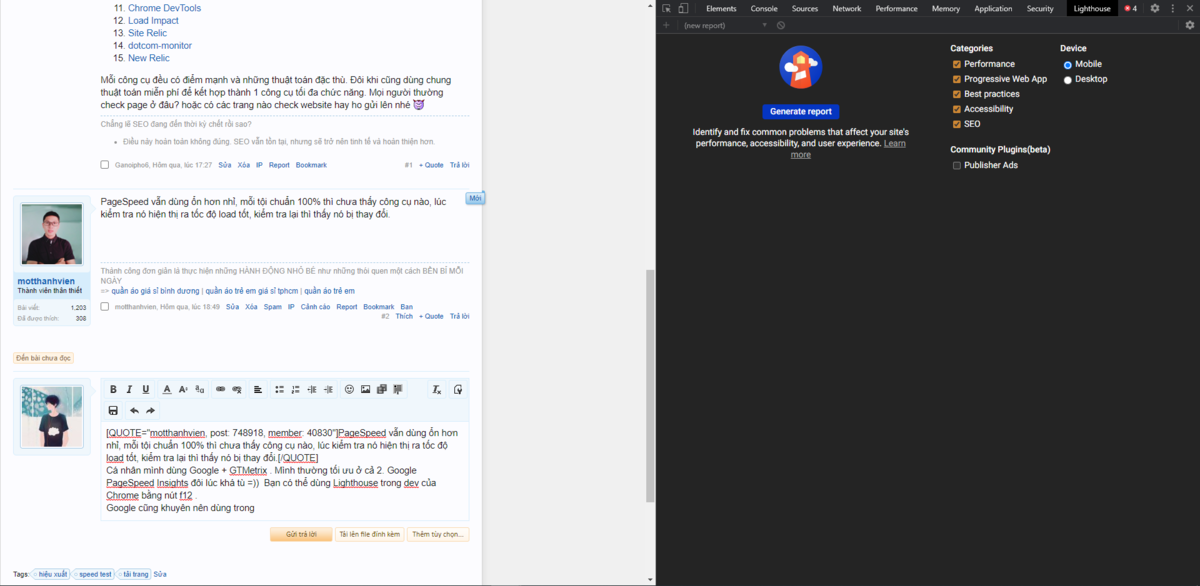The image size is (1200, 586).
Task: Uncheck the SEO category checkbox
Action: pyautogui.click(x=957, y=124)
